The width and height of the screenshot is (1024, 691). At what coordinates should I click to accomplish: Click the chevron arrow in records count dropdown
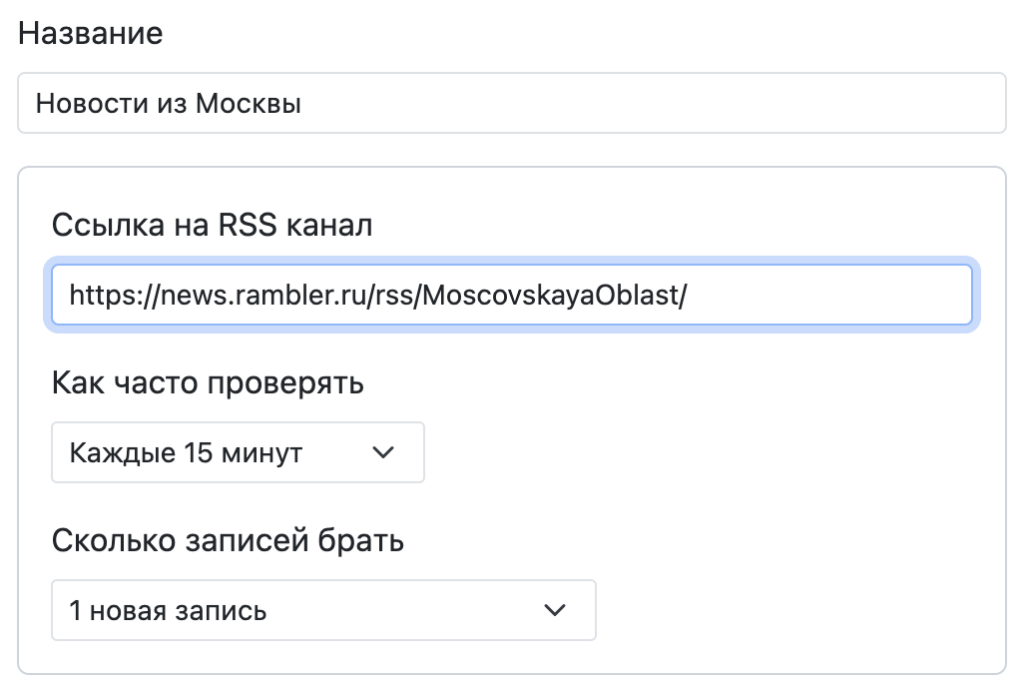tap(554, 610)
